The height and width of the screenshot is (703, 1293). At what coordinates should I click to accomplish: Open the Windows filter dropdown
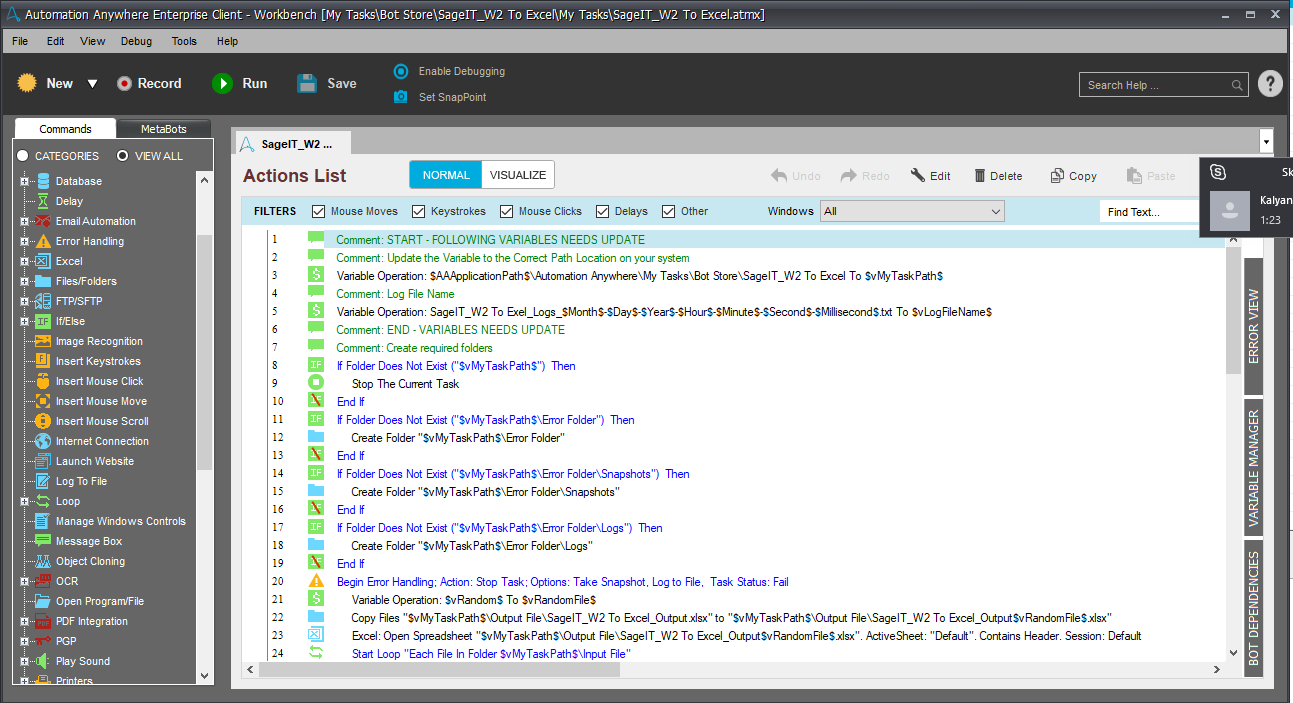[x=911, y=211]
